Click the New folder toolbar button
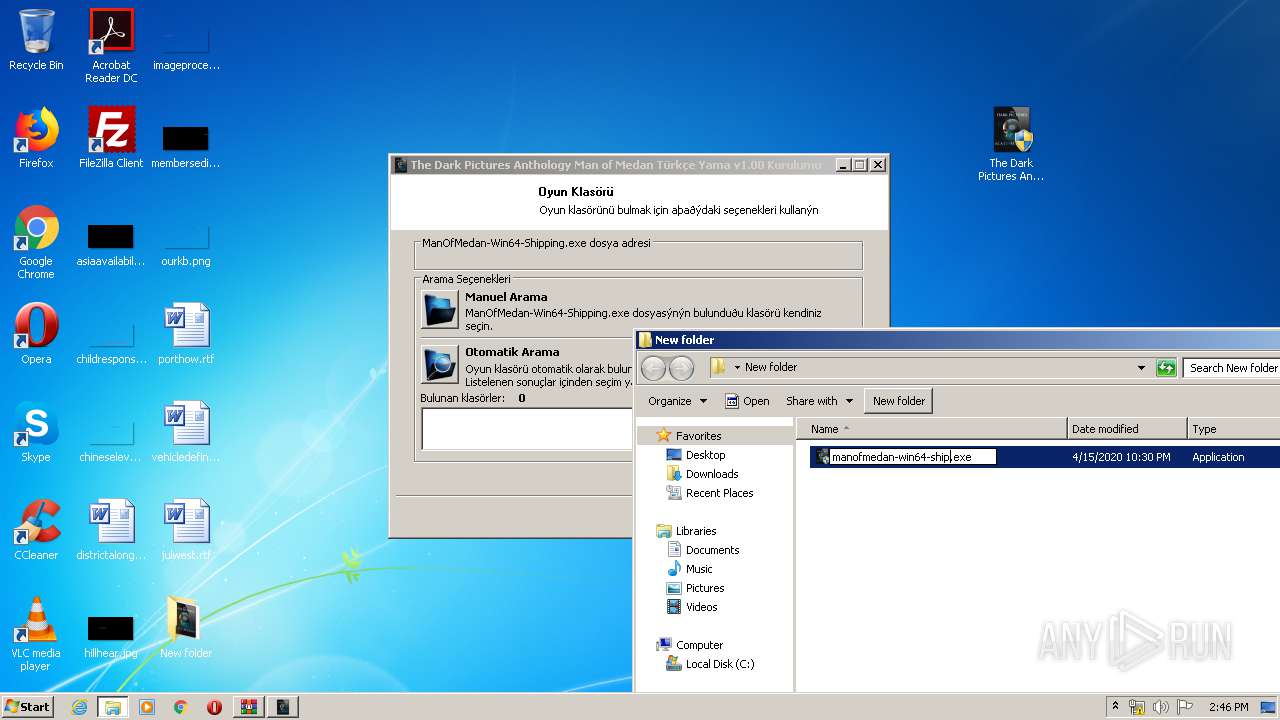This screenshot has width=1280, height=720. click(898, 401)
